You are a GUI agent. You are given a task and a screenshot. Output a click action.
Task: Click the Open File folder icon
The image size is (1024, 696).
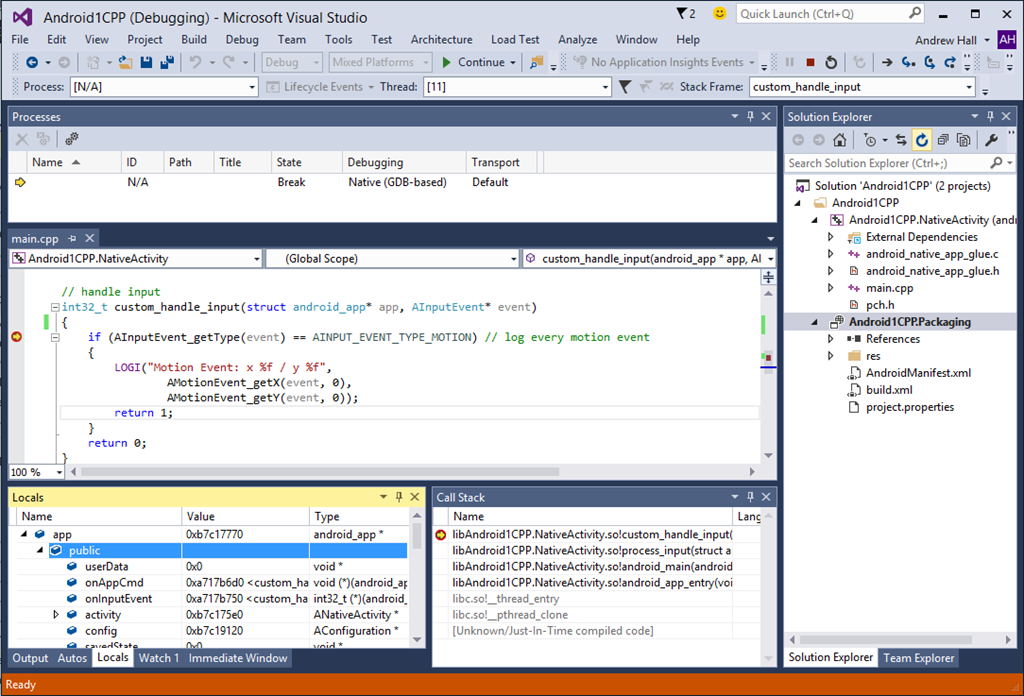pyautogui.click(x=125, y=62)
